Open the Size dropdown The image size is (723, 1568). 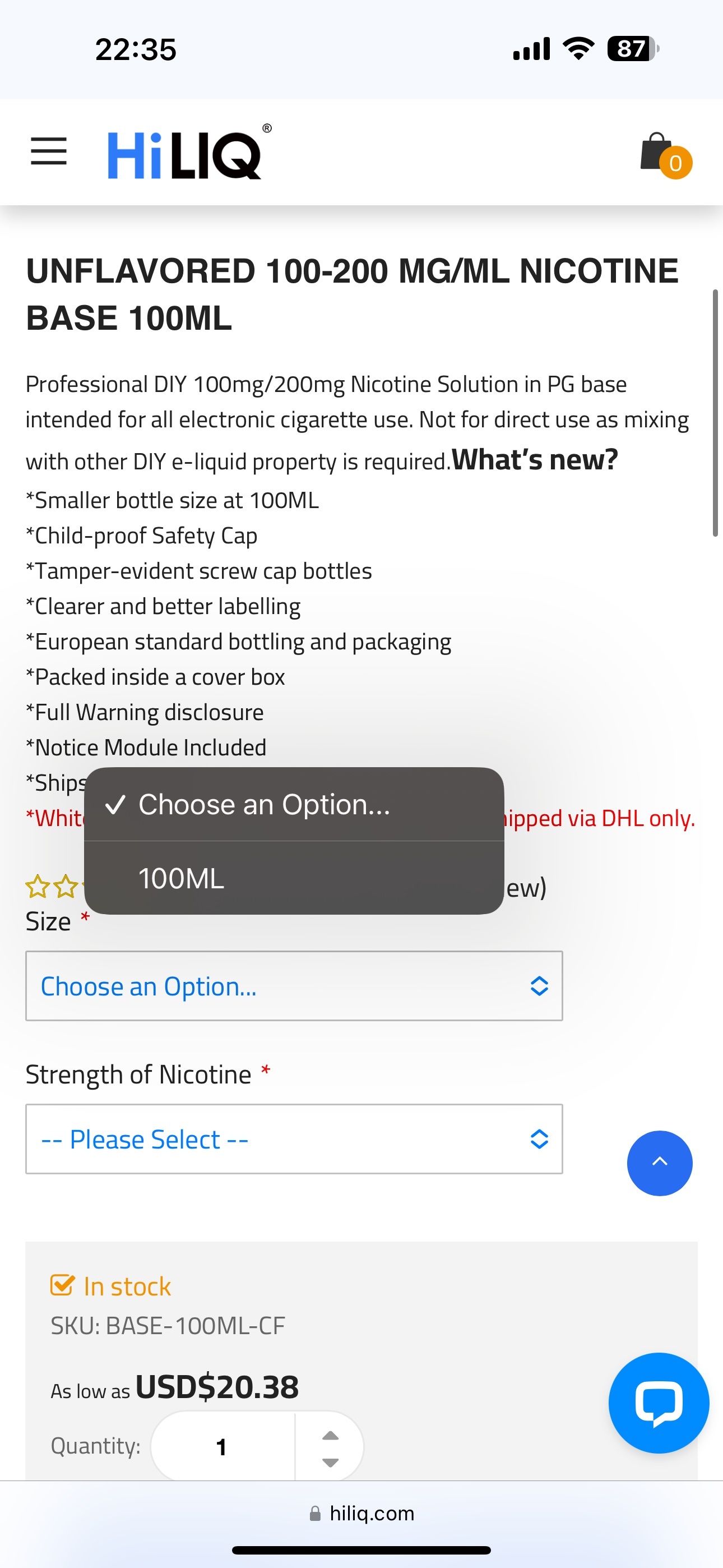(x=293, y=985)
